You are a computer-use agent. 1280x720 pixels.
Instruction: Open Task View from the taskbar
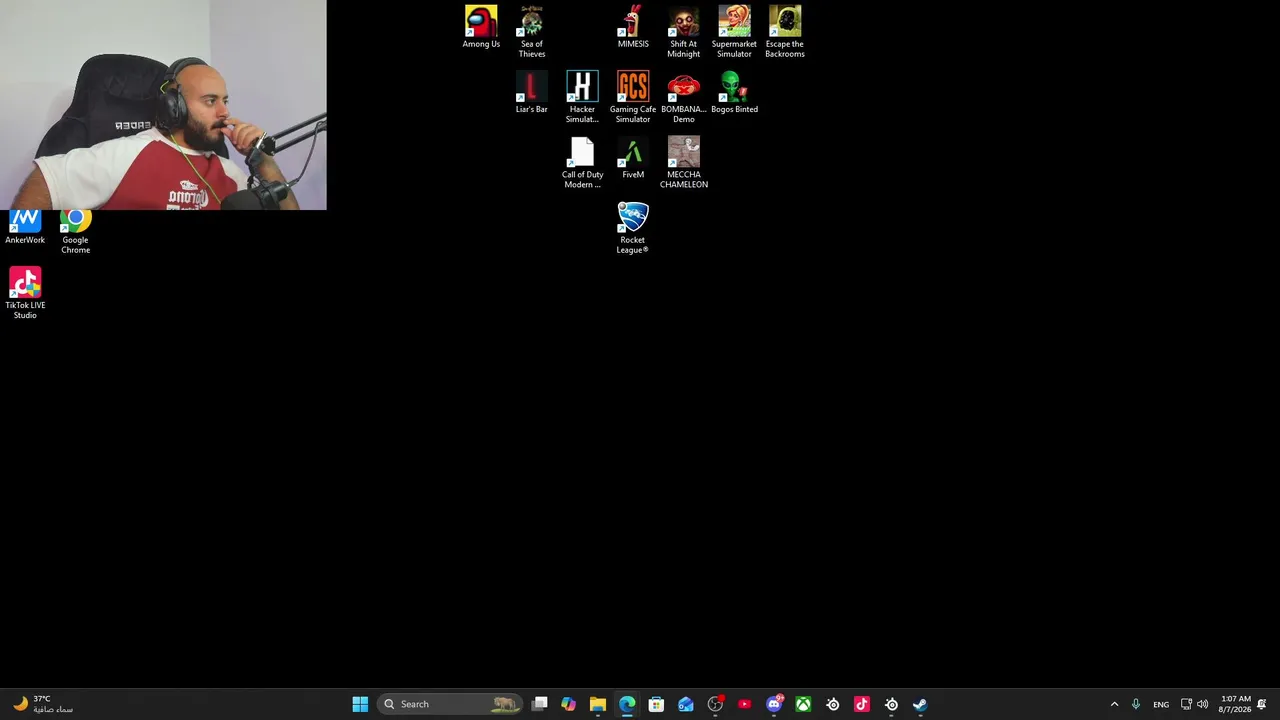pyautogui.click(x=540, y=704)
